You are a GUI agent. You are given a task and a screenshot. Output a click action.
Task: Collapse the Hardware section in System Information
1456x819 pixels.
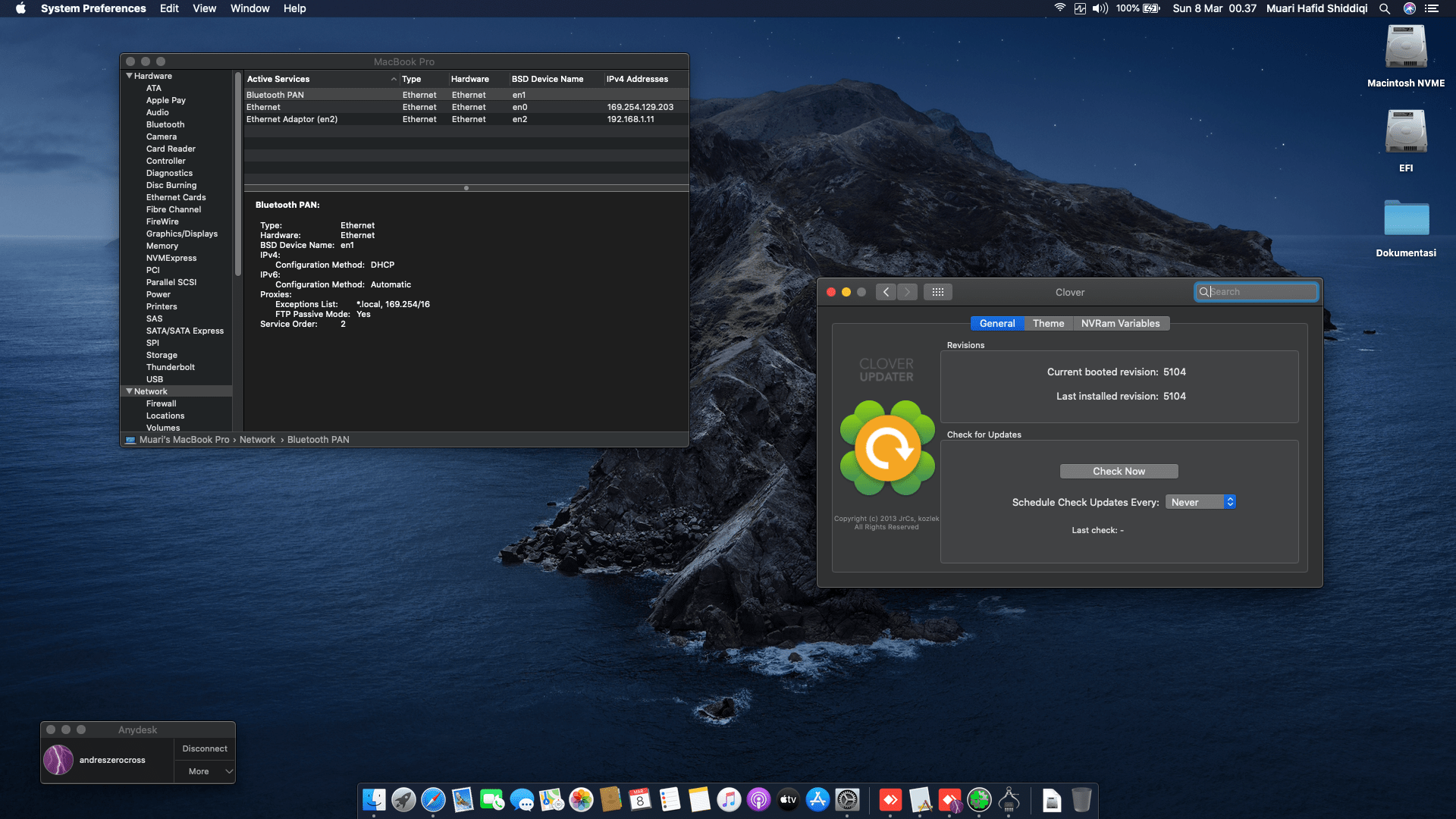(x=129, y=75)
